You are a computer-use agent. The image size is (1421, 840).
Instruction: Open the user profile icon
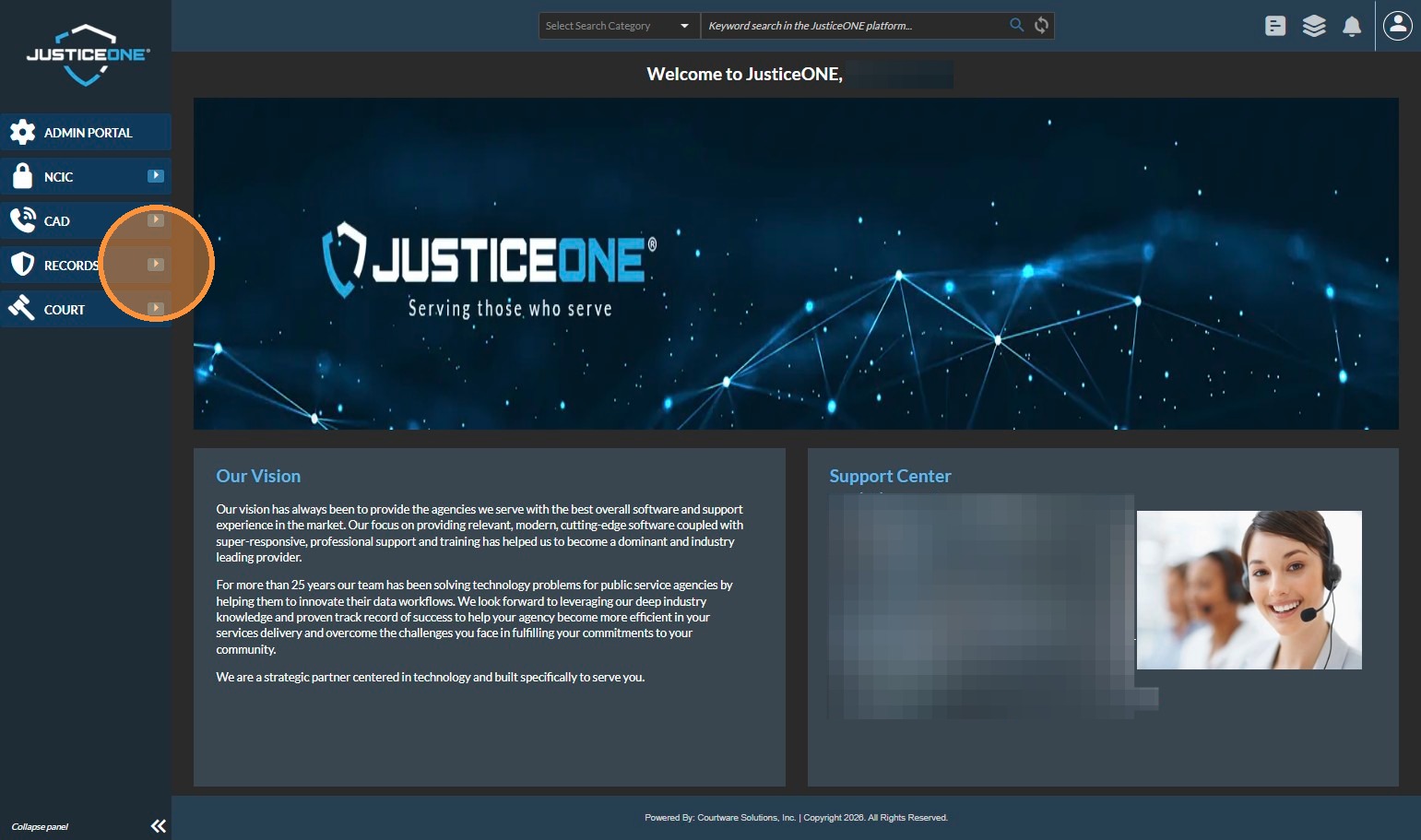click(x=1398, y=26)
